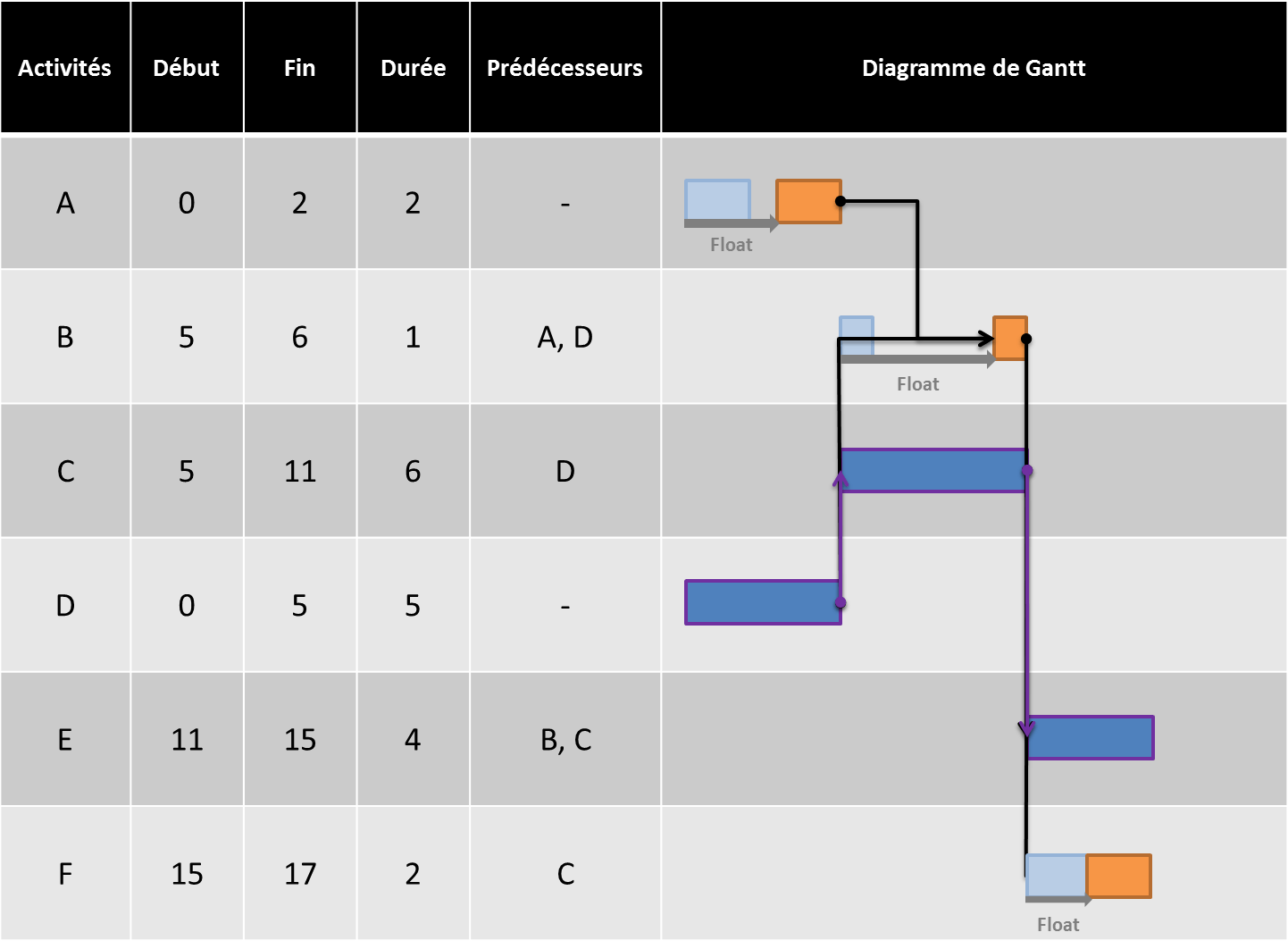Select the Début column header

187,68
